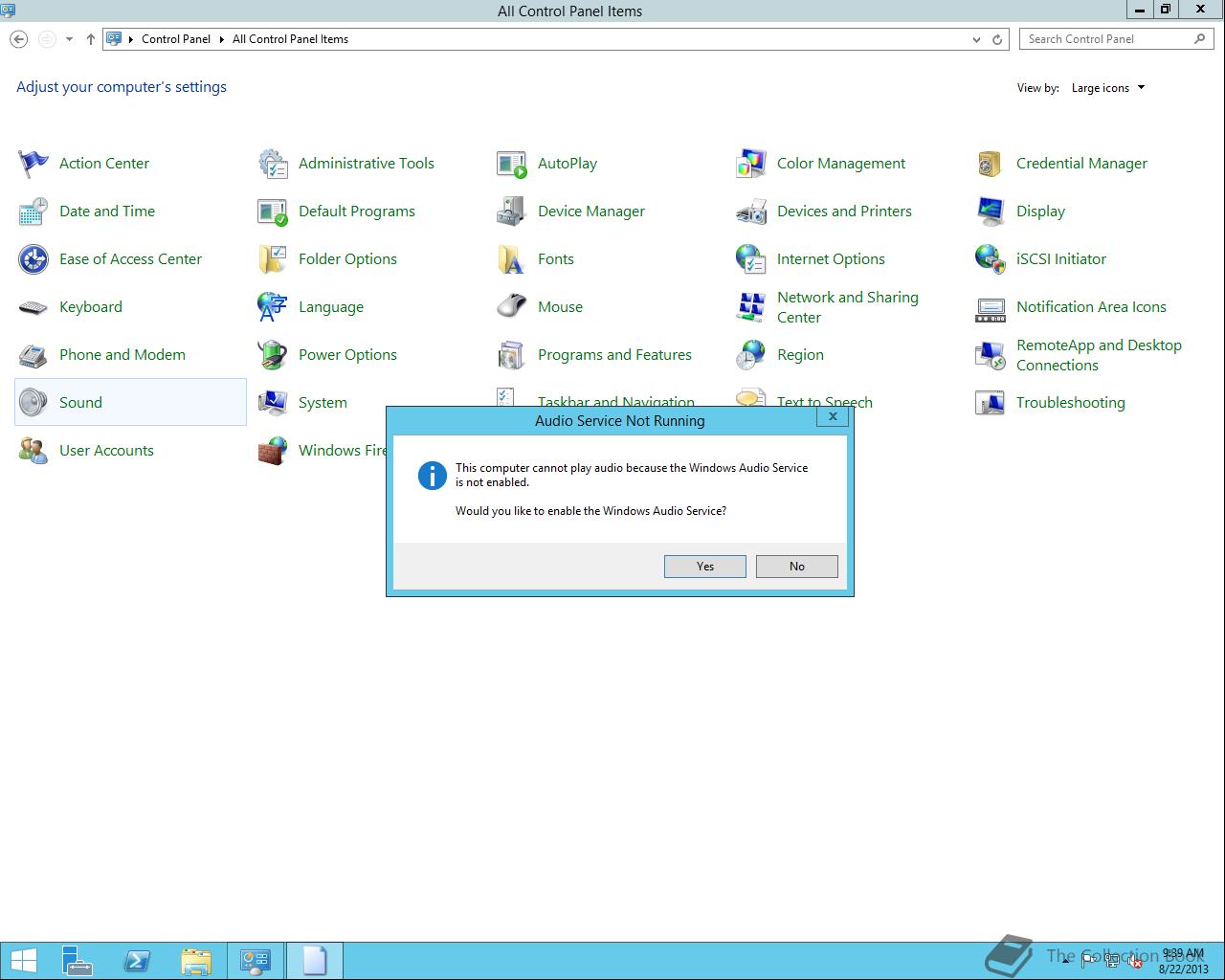Open the Folder Options icon

[x=273, y=259]
